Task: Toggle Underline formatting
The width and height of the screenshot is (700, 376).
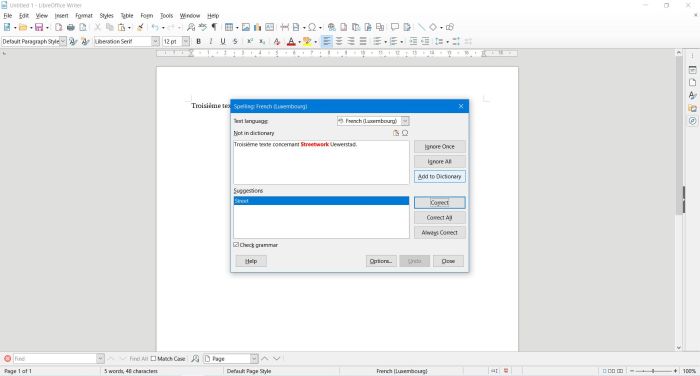Action: tap(223, 42)
